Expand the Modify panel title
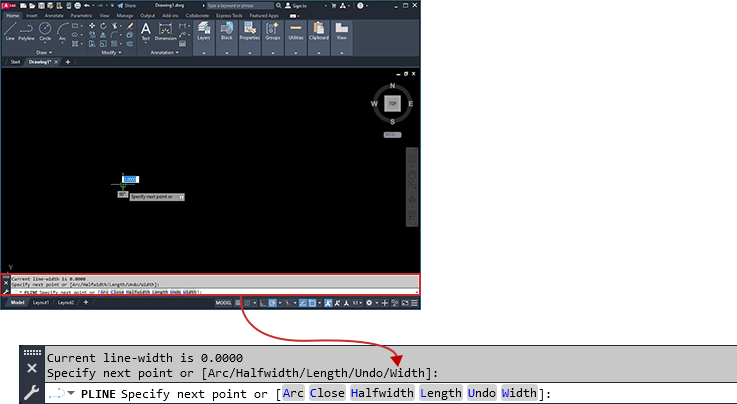 111,52
